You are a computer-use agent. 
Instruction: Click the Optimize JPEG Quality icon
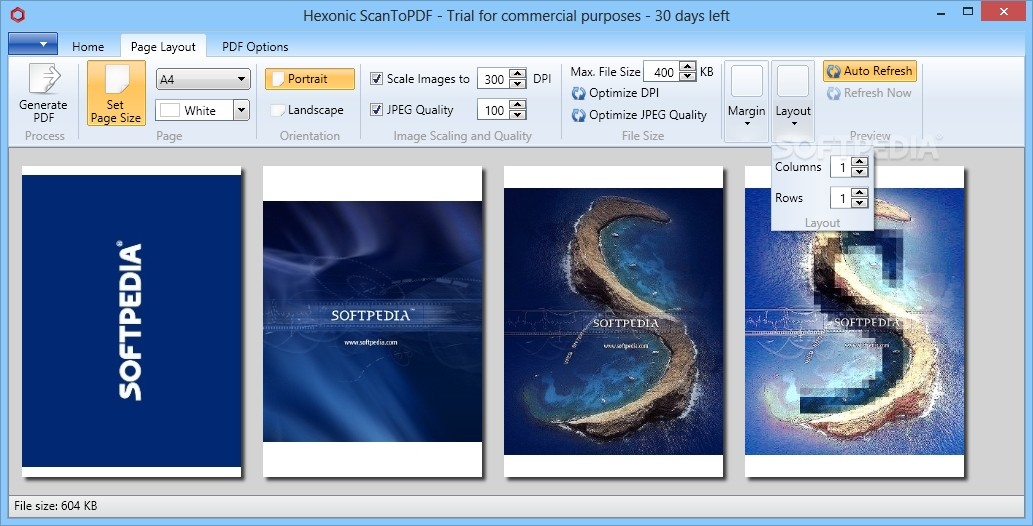[578, 115]
